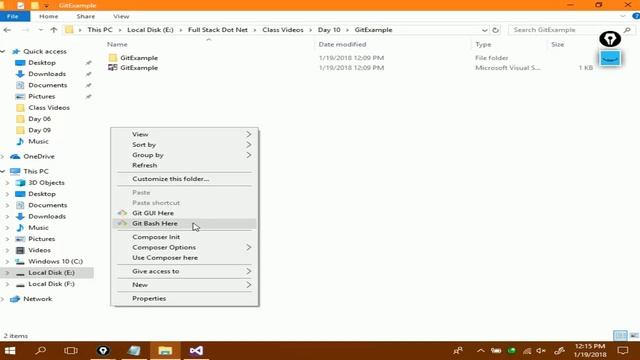Sort by Type column header
This screenshot has width=640, height=360.
pyautogui.click(x=483, y=44)
